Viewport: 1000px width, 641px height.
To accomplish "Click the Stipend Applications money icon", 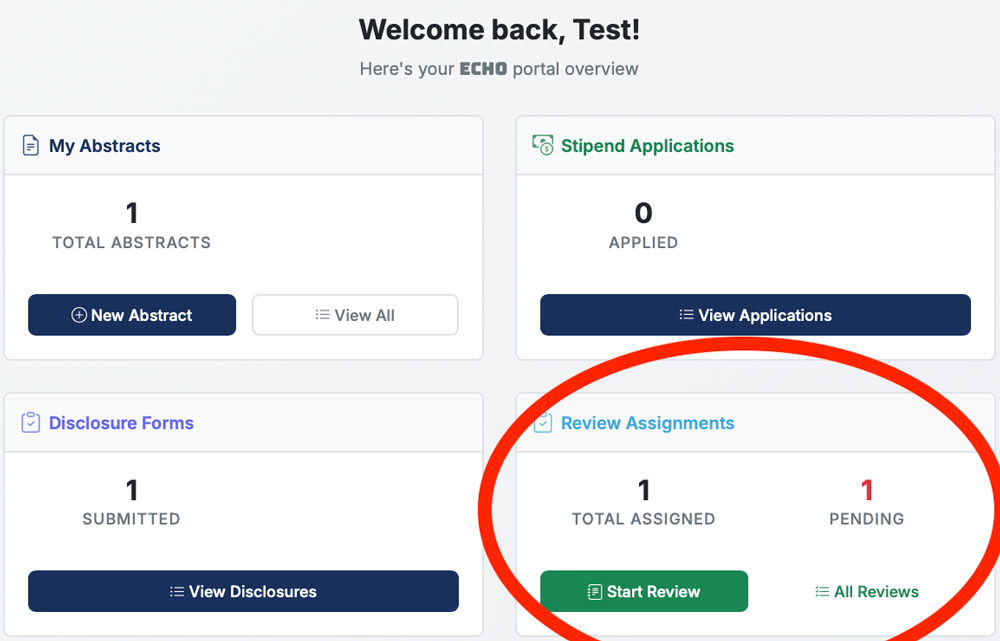I will pos(542,146).
